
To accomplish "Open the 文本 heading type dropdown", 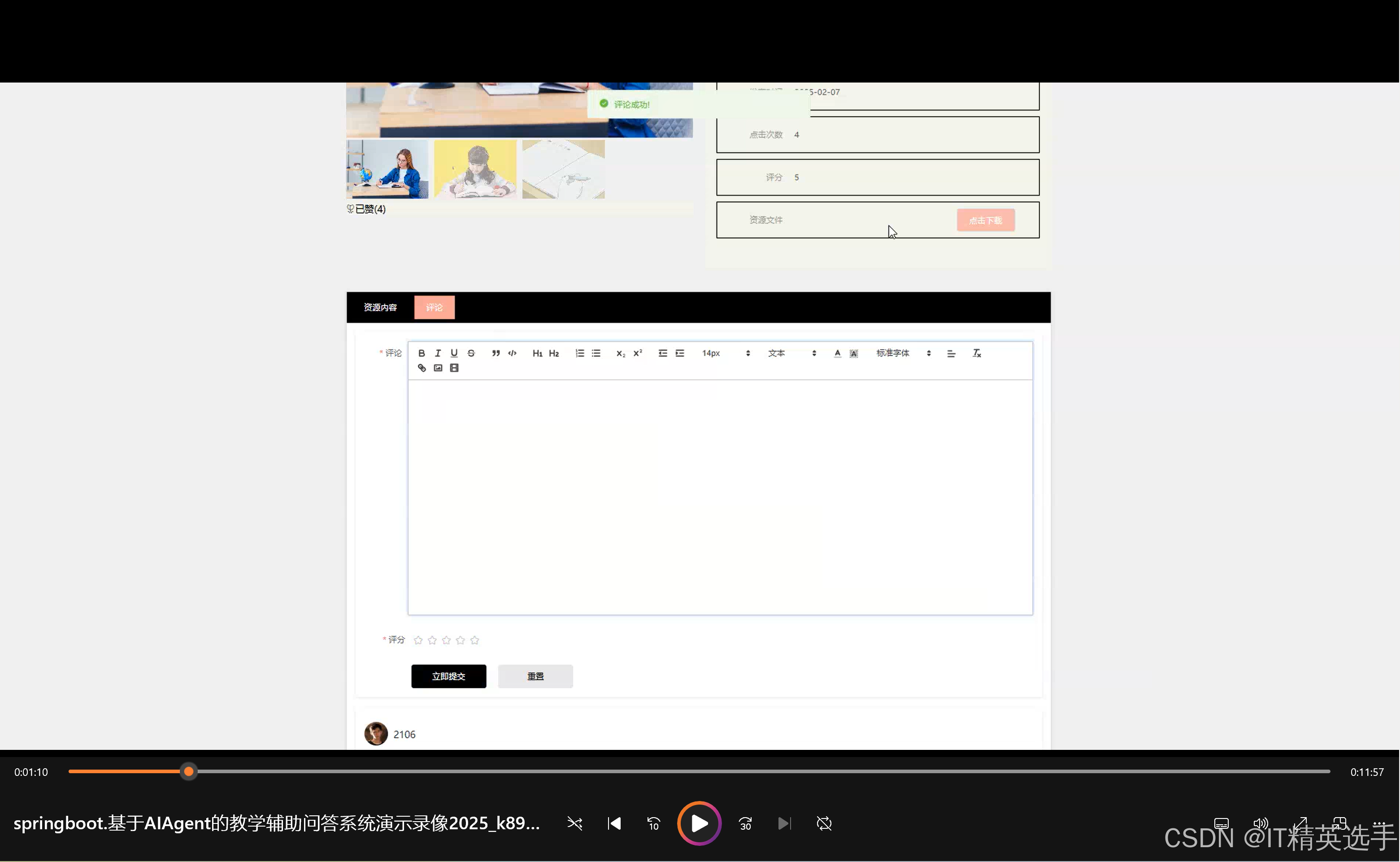I will pyautogui.click(x=792, y=353).
